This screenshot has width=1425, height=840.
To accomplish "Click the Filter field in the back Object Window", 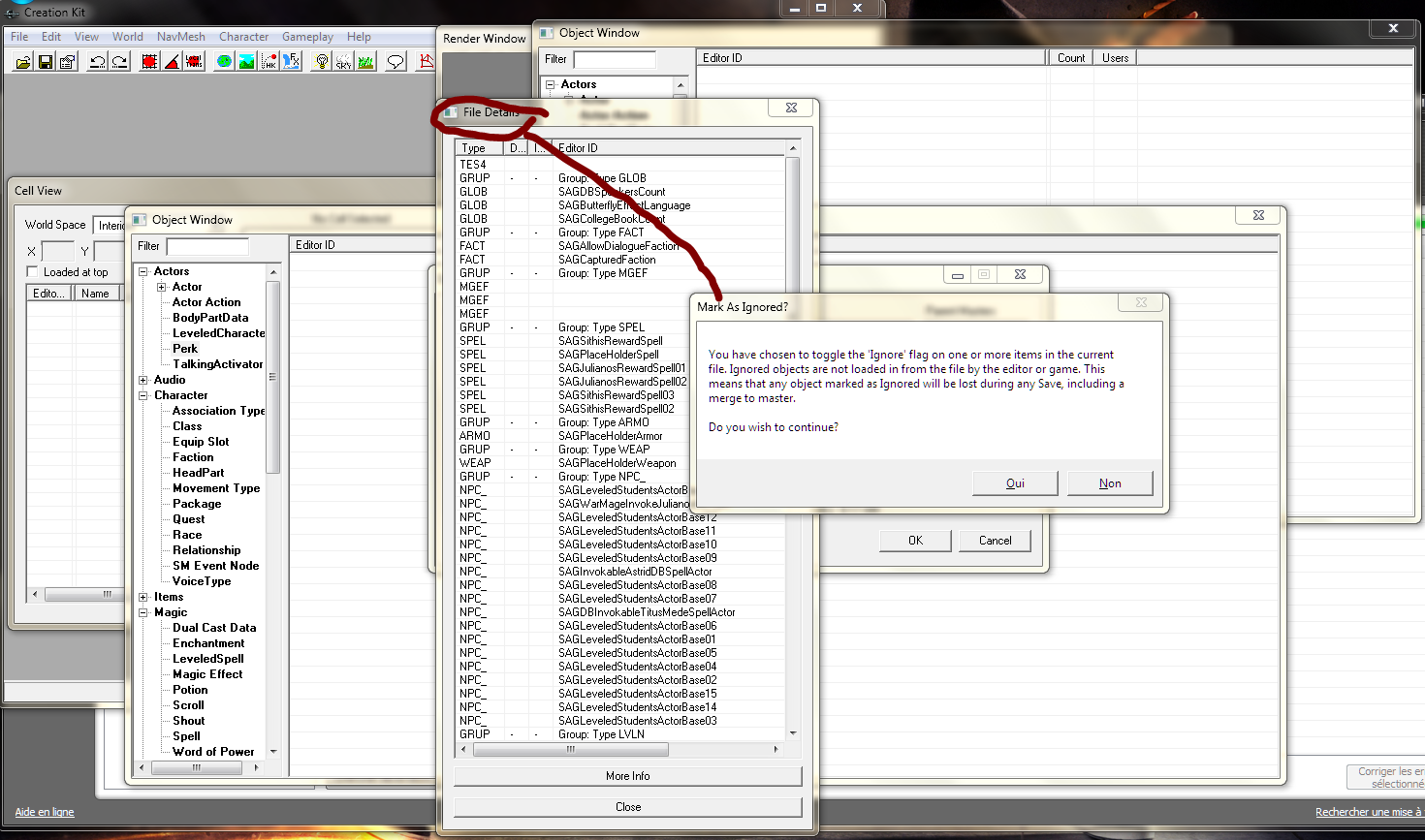I will tap(615, 59).
